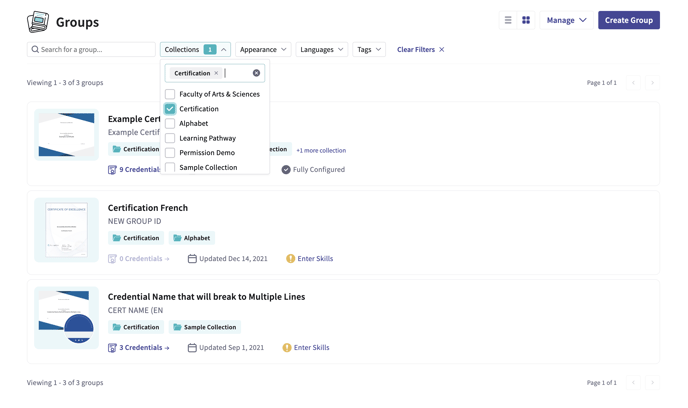688x408 pixels.
Task: Click the Create Group button
Action: (628, 20)
